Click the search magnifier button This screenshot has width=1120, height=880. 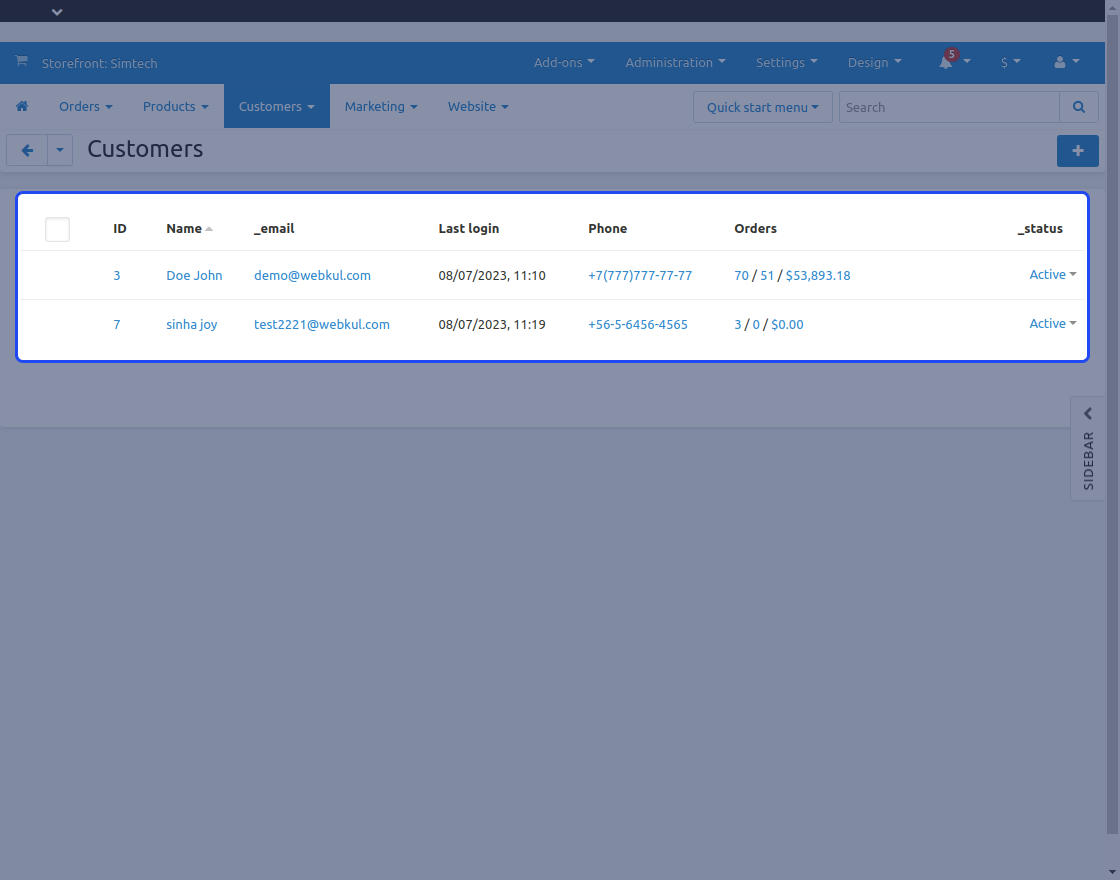(1079, 107)
